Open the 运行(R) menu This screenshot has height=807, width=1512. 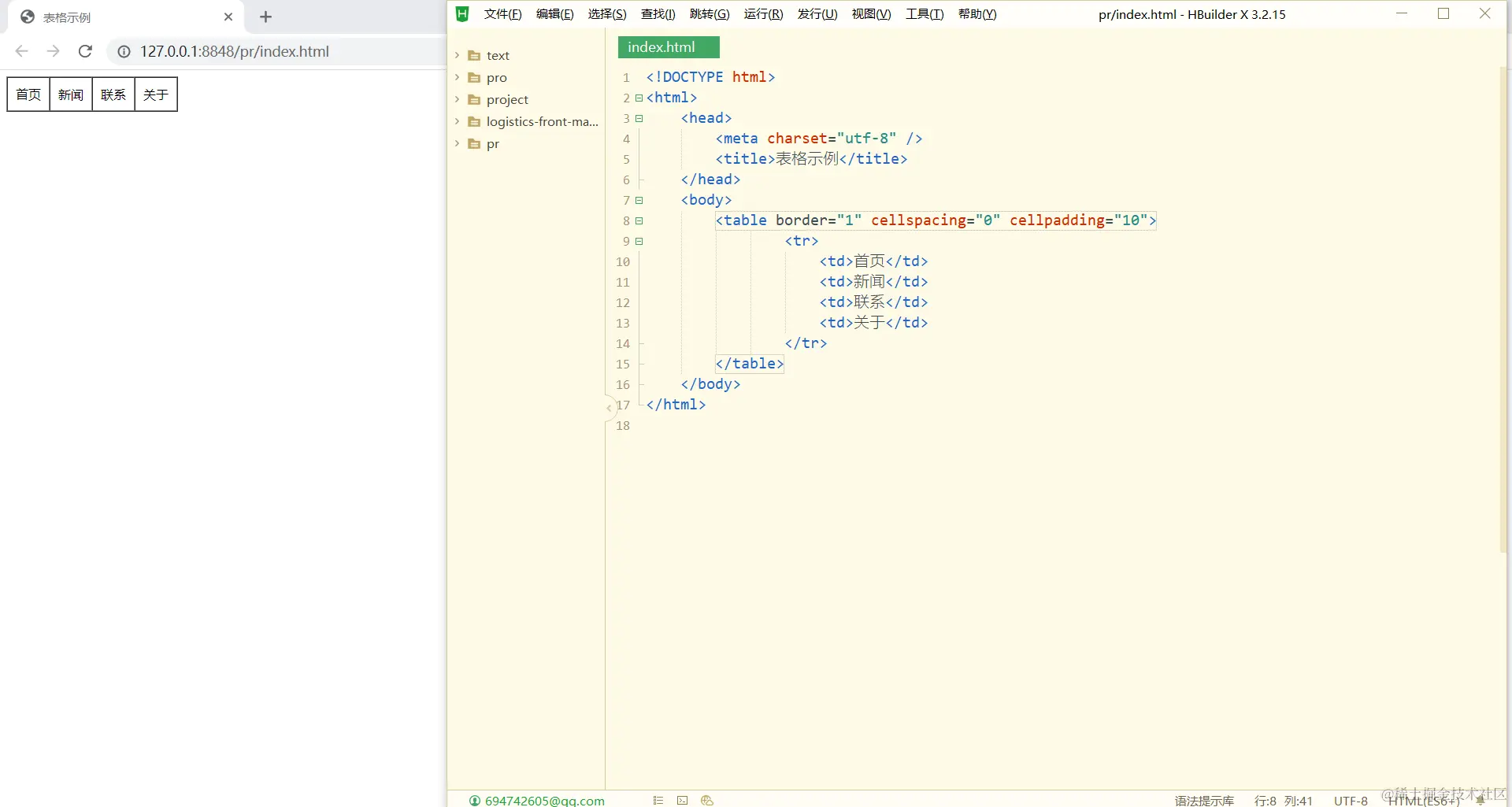pos(763,14)
